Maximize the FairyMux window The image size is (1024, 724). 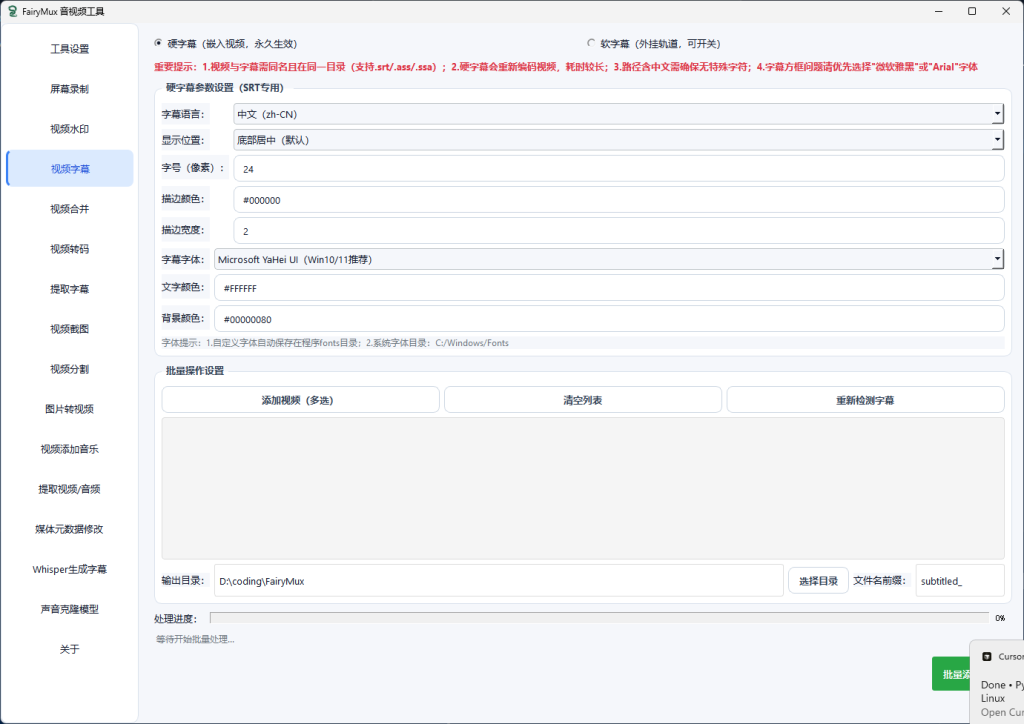972,11
